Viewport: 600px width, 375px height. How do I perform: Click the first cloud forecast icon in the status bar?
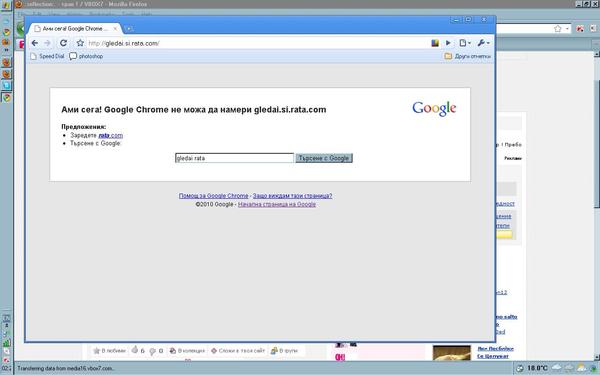[557, 368]
